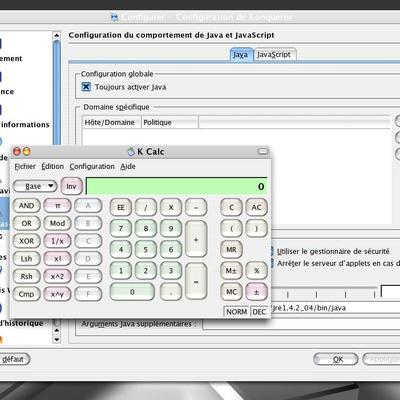The height and width of the screenshot is (400, 400).
Task: Toggle the Inv inverse button
Action: (x=71, y=186)
